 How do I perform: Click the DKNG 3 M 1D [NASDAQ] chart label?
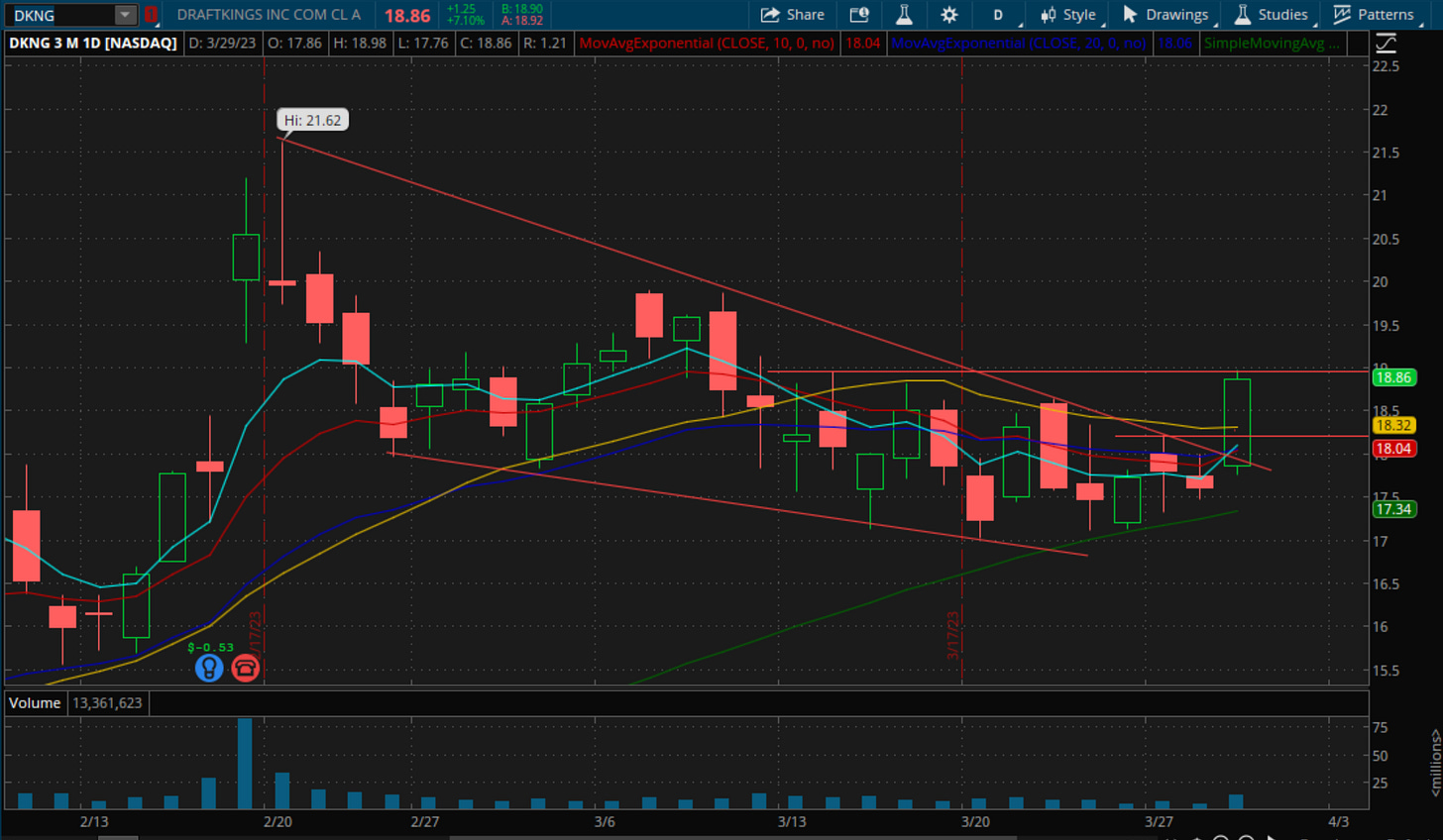point(93,43)
